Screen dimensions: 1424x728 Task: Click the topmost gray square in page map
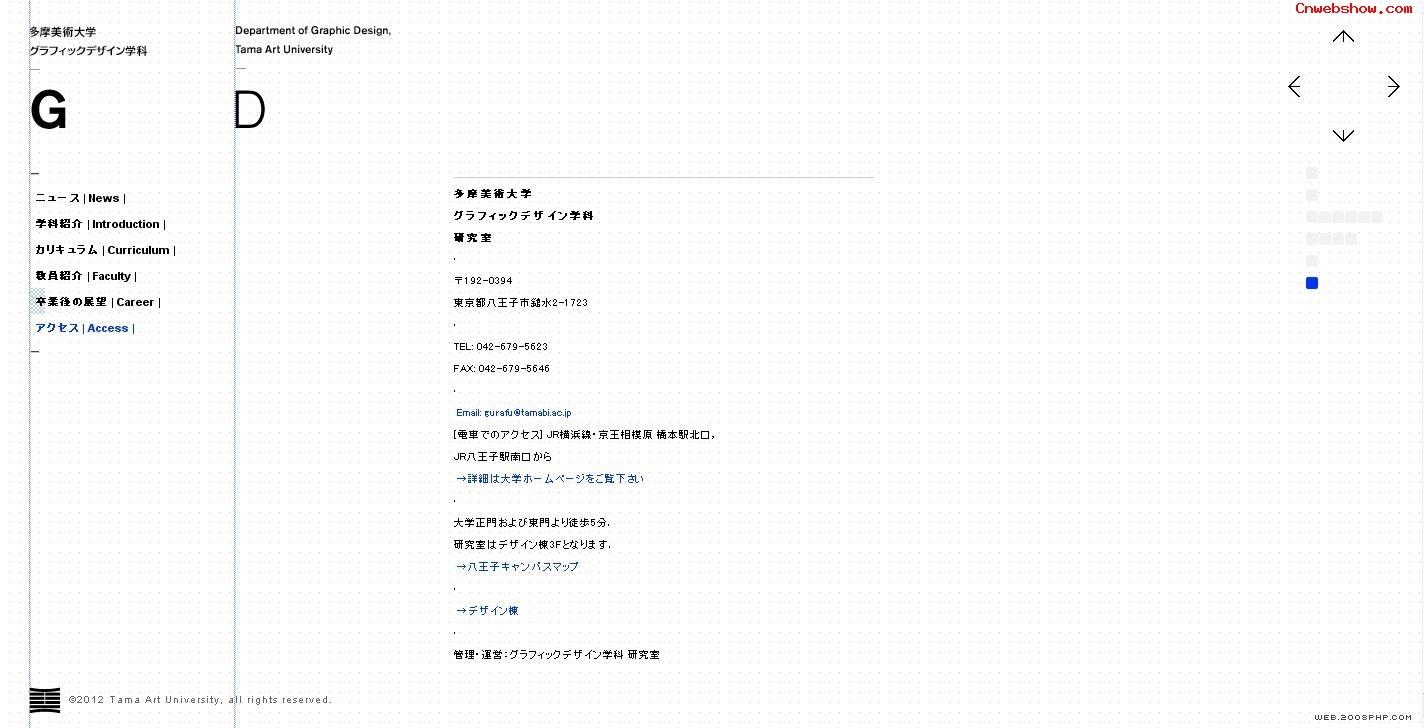[1312, 173]
